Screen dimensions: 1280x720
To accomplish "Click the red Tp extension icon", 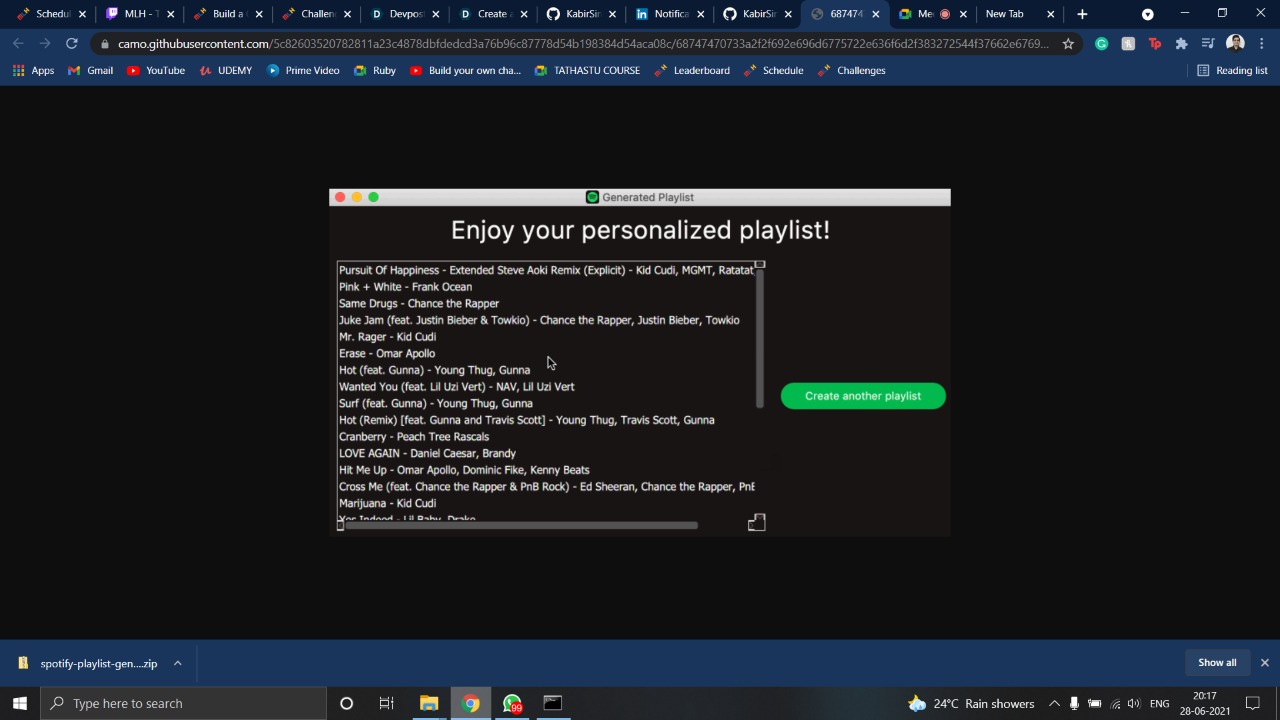I will tap(1155, 44).
